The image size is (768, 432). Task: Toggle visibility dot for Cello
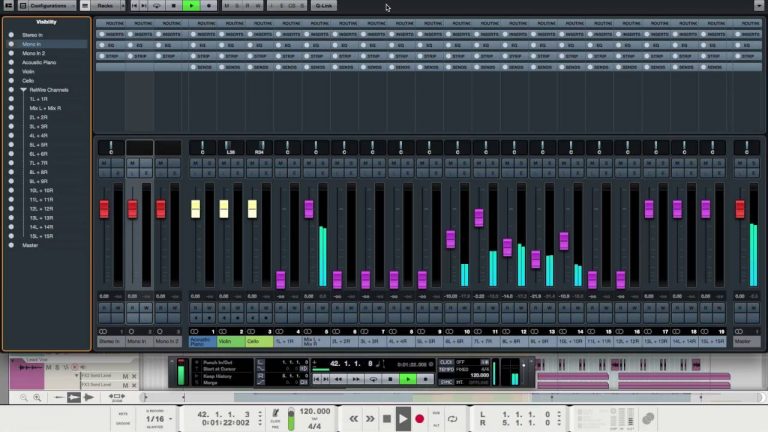11,80
